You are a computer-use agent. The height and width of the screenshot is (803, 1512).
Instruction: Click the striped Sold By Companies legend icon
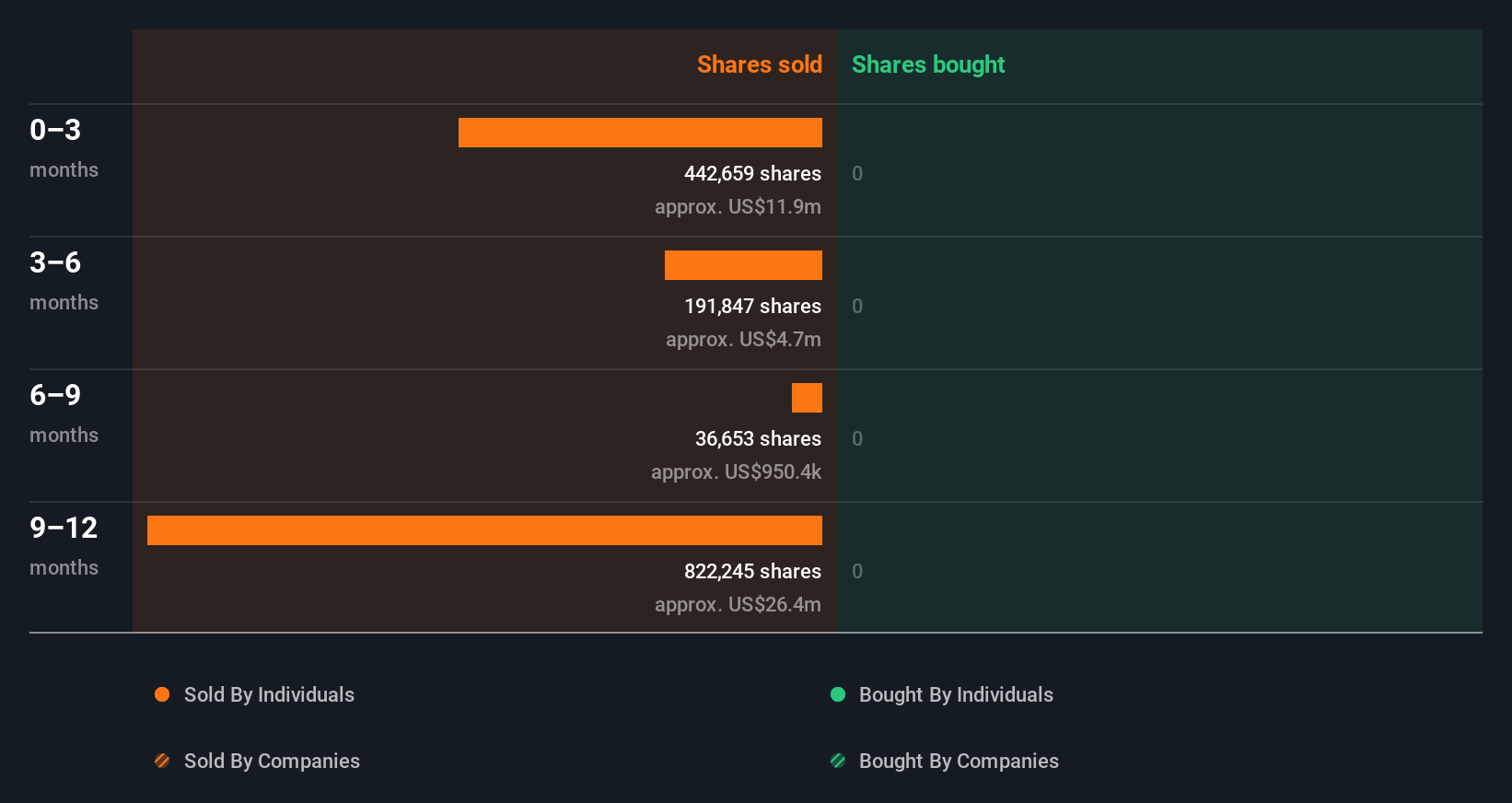[x=162, y=761]
